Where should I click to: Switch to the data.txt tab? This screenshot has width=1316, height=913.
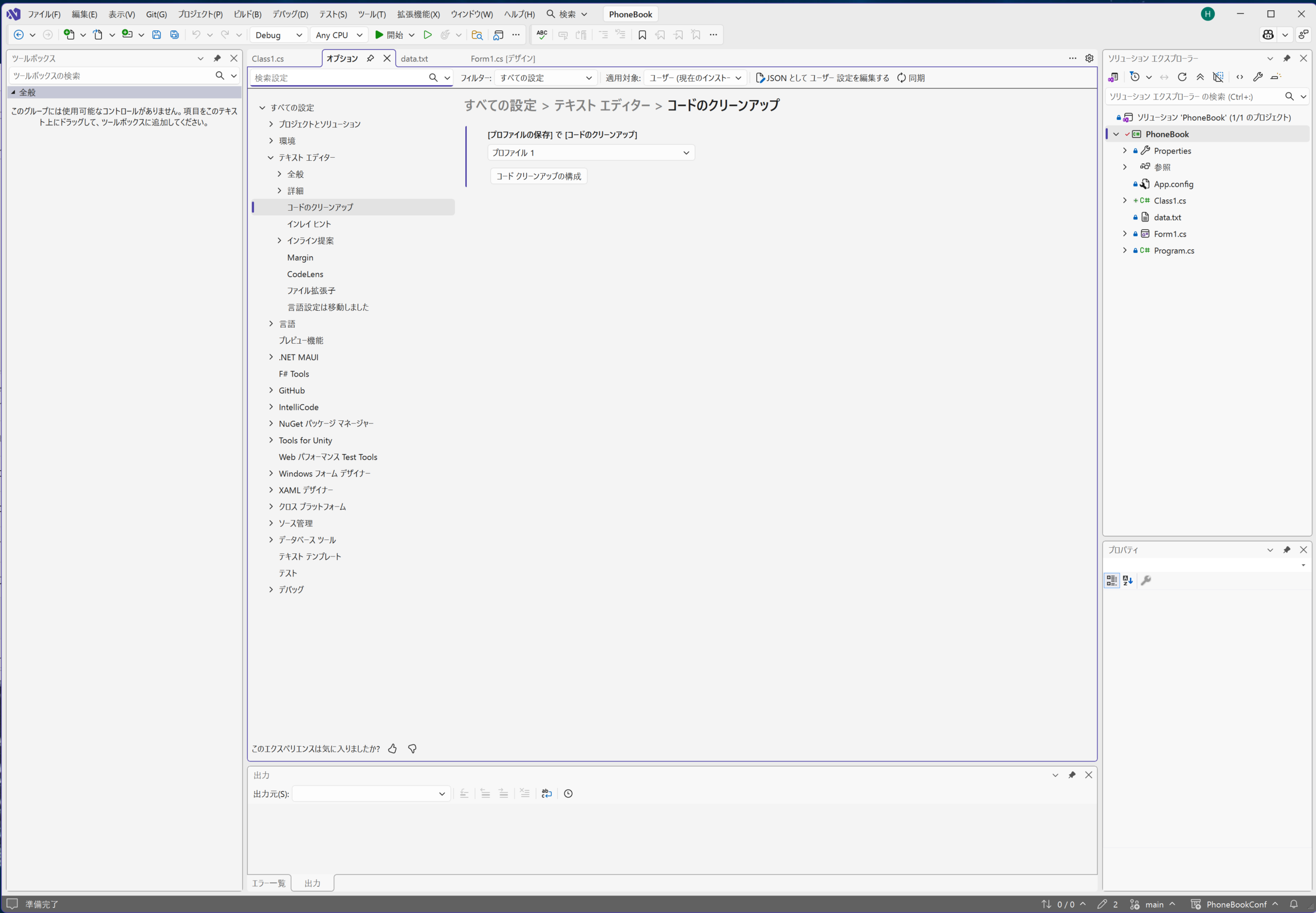[x=414, y=59]
